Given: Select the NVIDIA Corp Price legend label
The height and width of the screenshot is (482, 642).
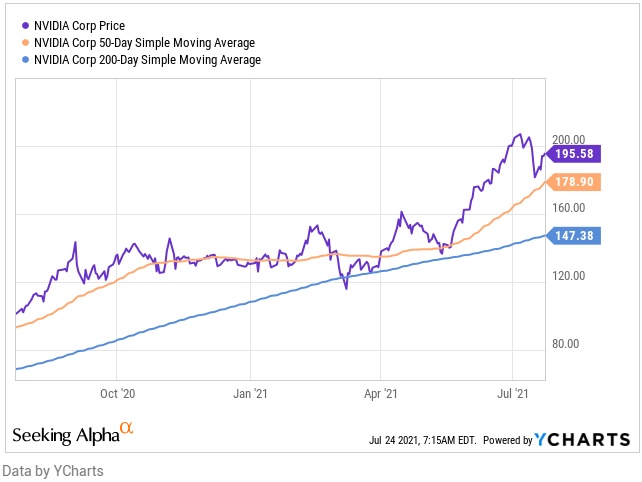Looking at the screenshot, I should [86, 24].
